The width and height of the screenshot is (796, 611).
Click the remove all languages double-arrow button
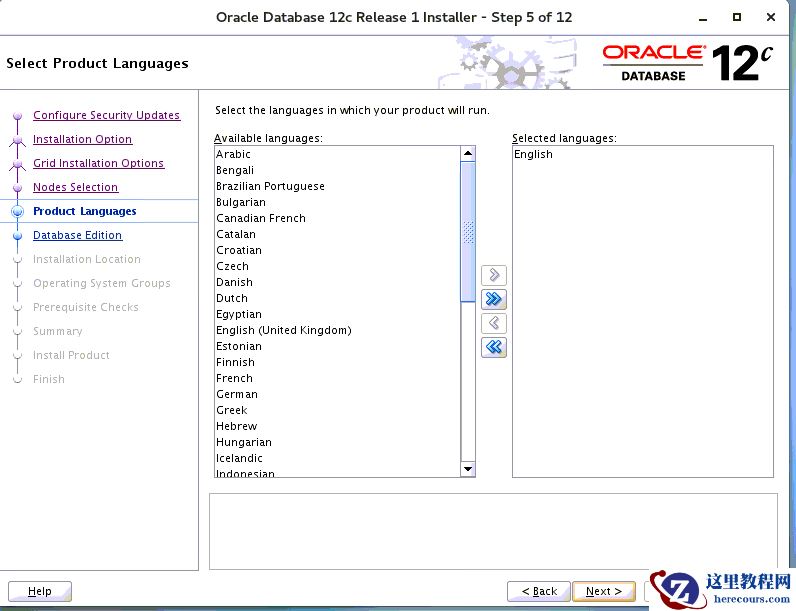(x=493, y=347)
